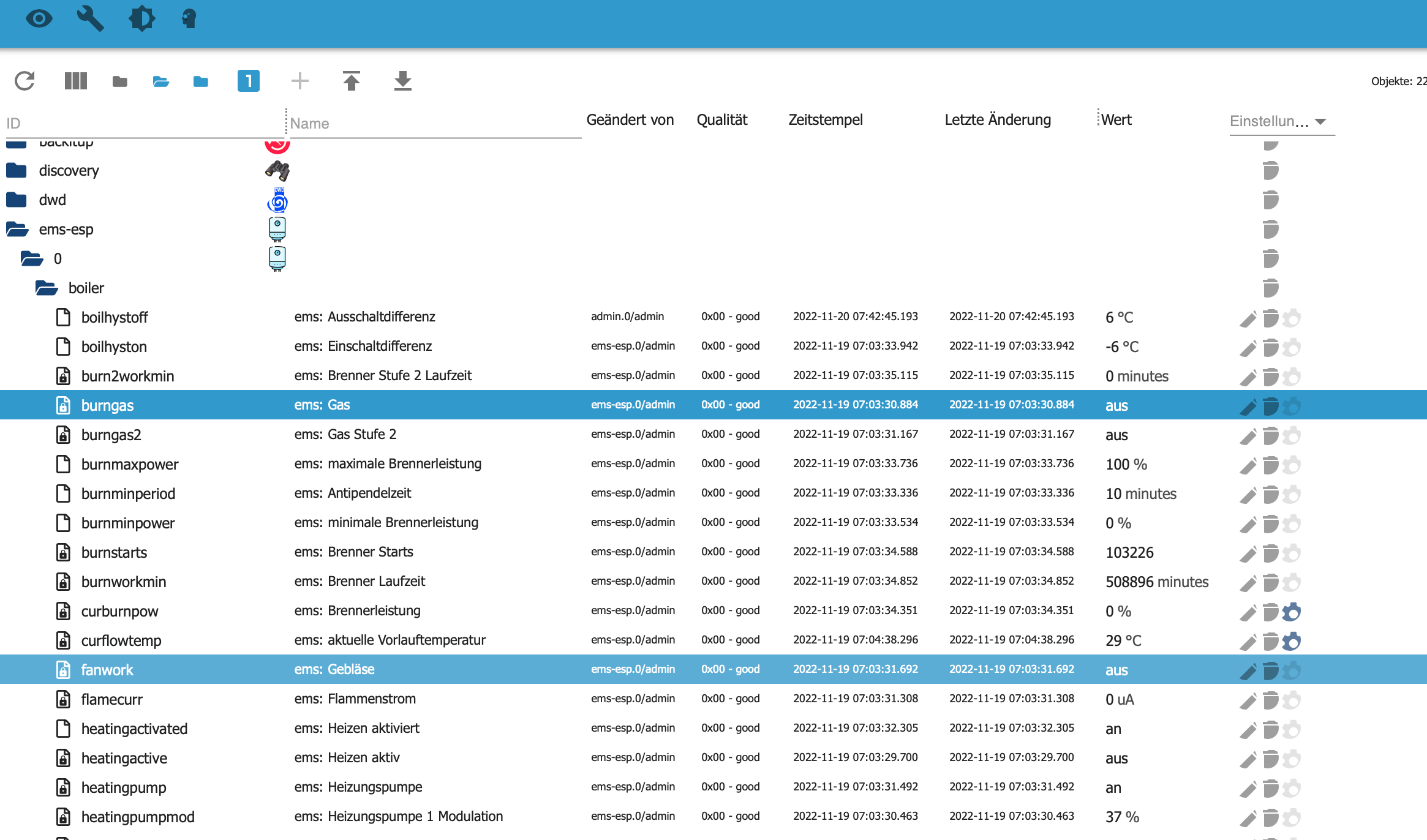
Task: Click the Wert value of burngas2
Action: click(1116, 435)
